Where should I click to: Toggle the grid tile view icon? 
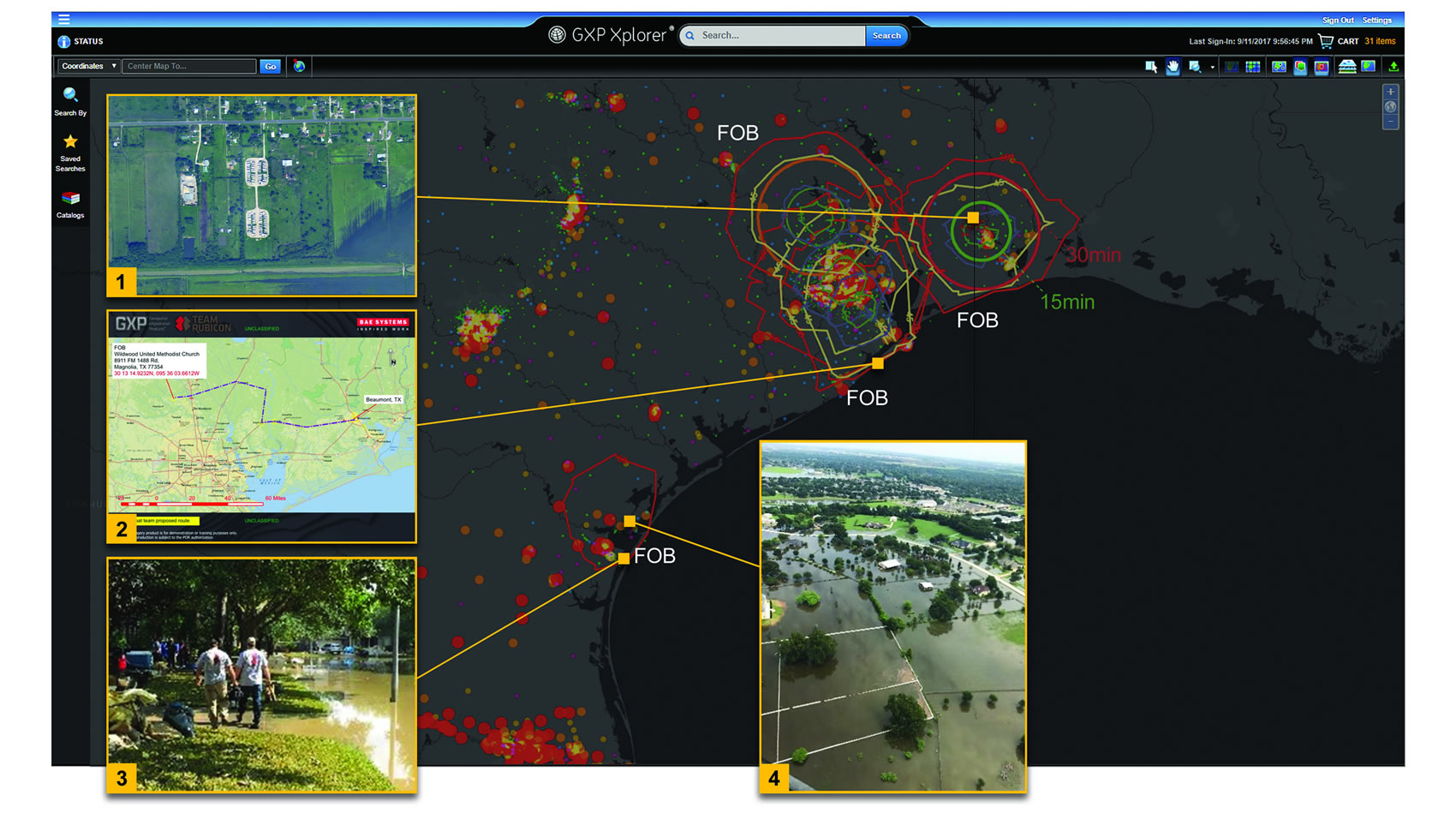[x=1252, y=66]
